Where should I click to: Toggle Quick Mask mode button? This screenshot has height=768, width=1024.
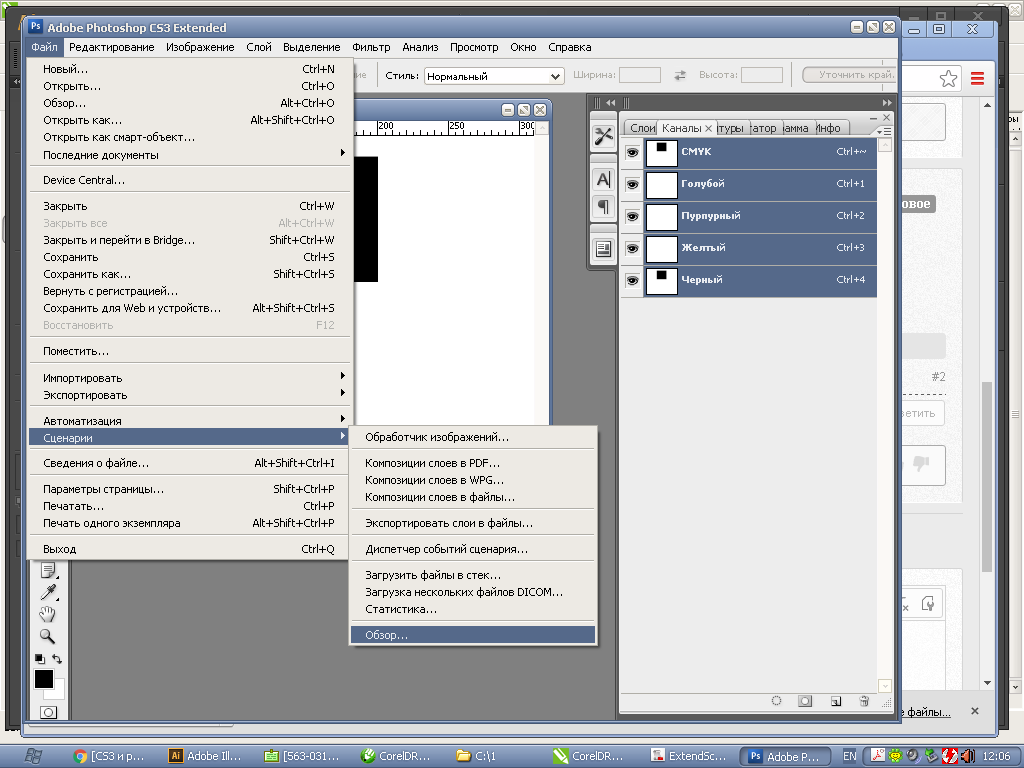48,712
